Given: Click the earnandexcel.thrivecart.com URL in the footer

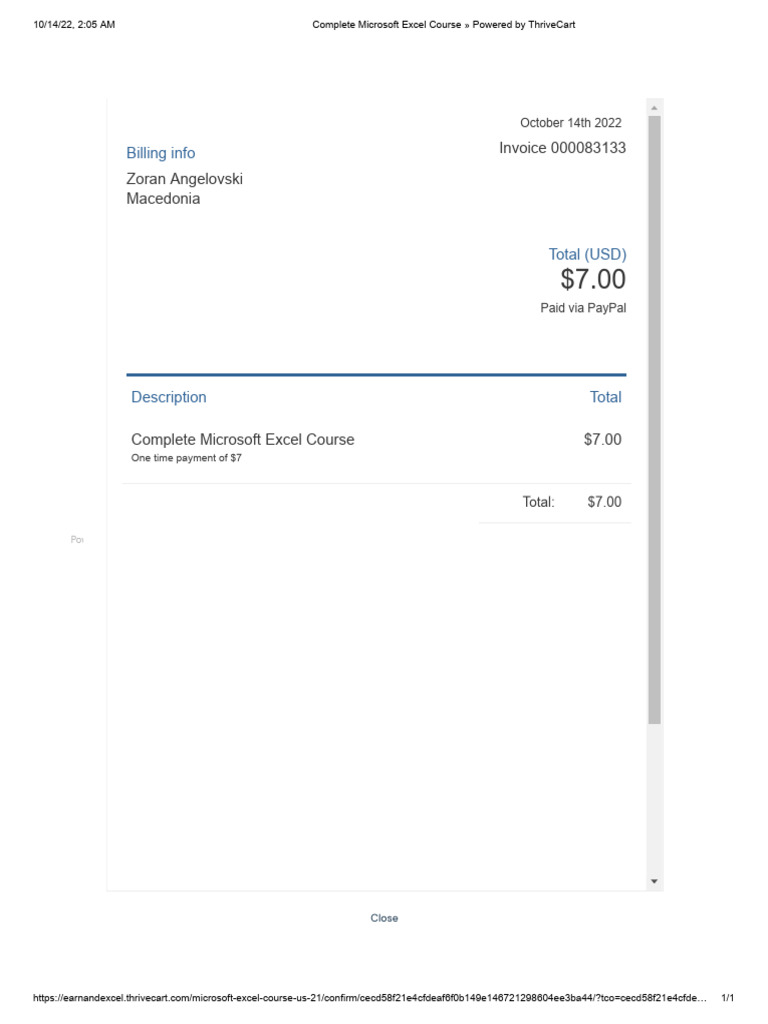Looking at the screenshot, I should (x=370, y=998).
